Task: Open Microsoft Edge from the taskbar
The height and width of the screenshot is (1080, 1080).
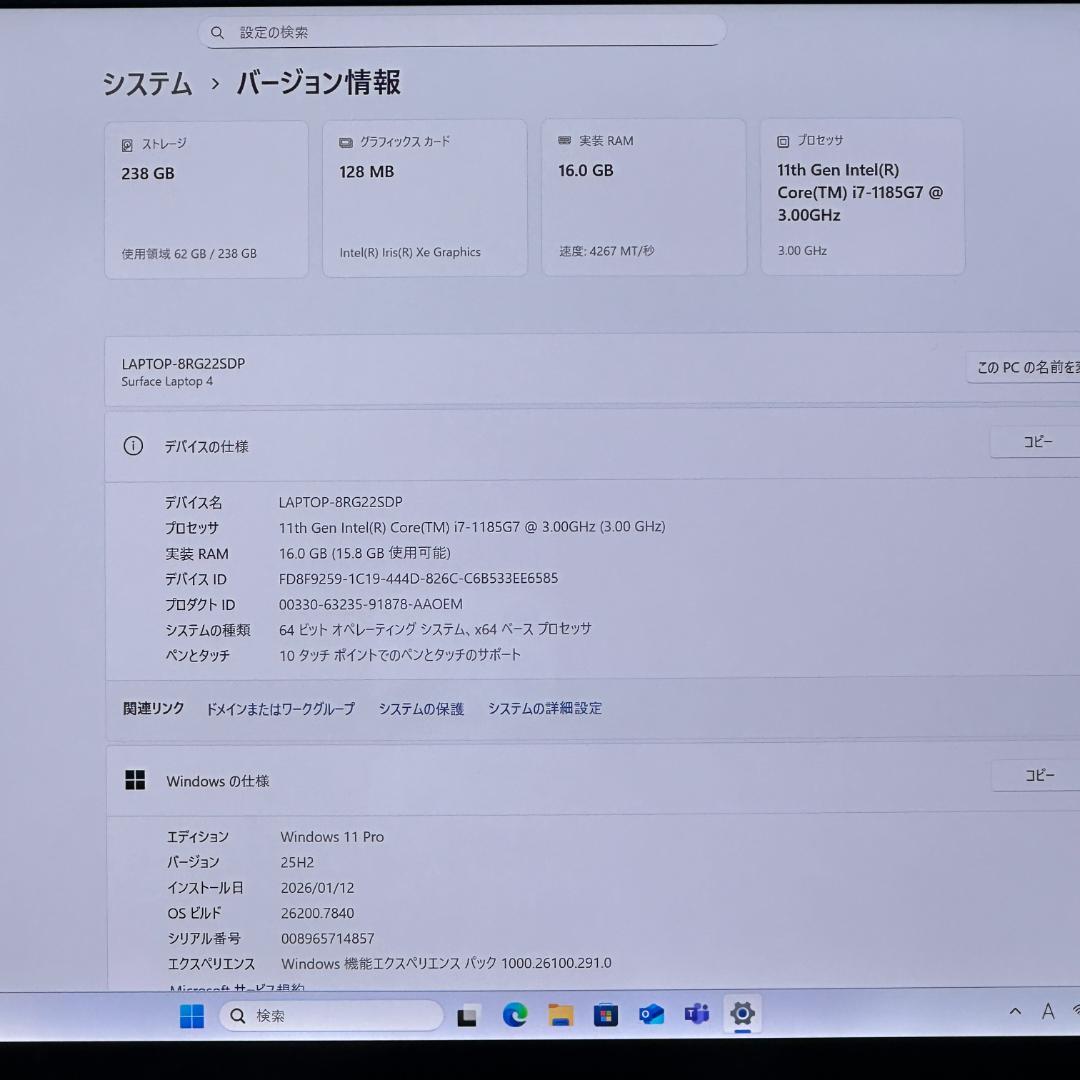Action: pyautogui.click(x=514, y=1014)
